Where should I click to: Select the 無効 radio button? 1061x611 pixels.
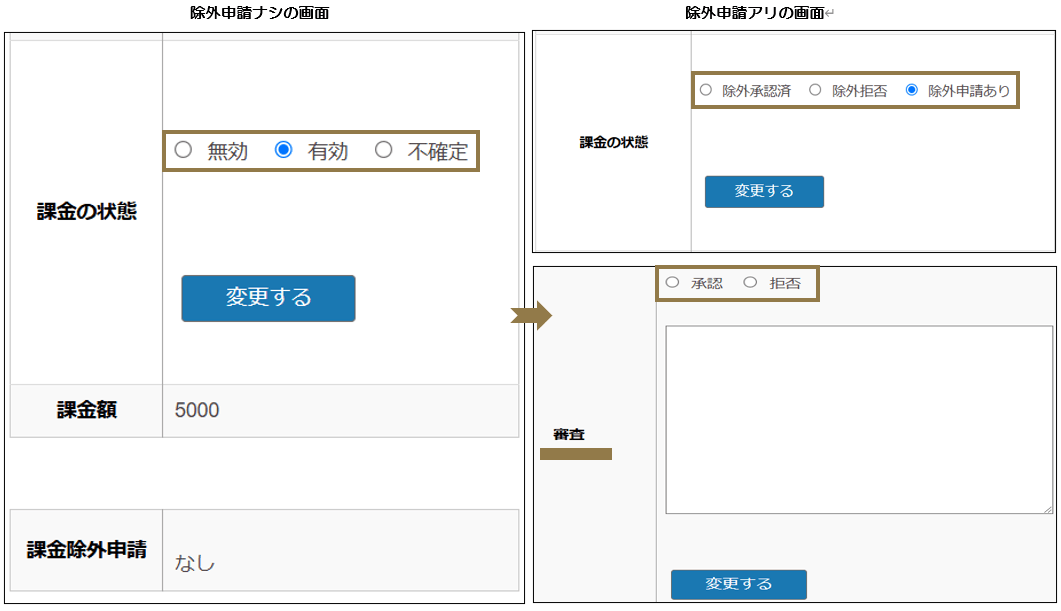coord(183,150)
